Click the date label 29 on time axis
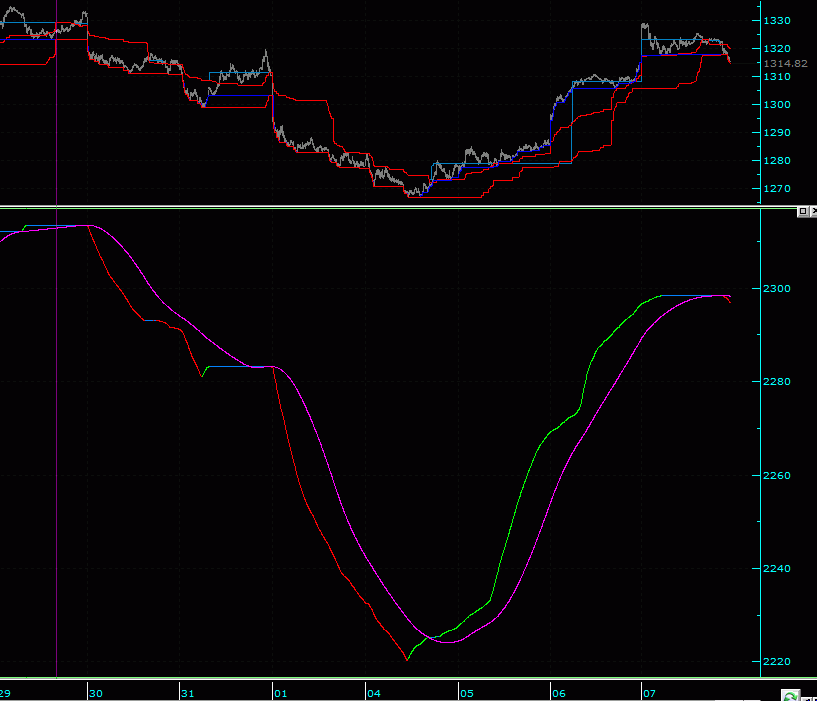Screen dimensions: 817x701 pos(5,694)
